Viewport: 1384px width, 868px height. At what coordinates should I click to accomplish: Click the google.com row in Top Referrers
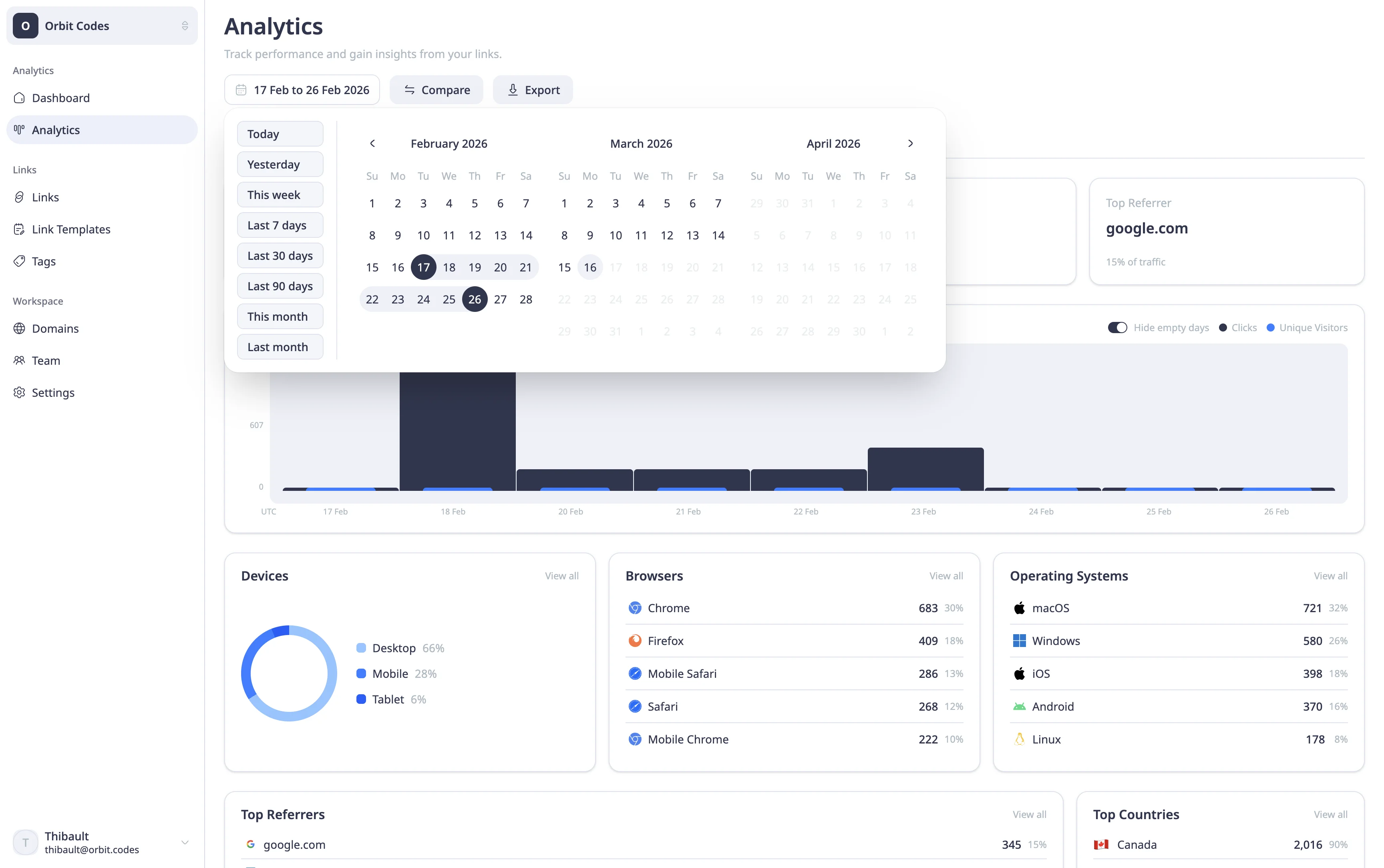pos(644,844)
